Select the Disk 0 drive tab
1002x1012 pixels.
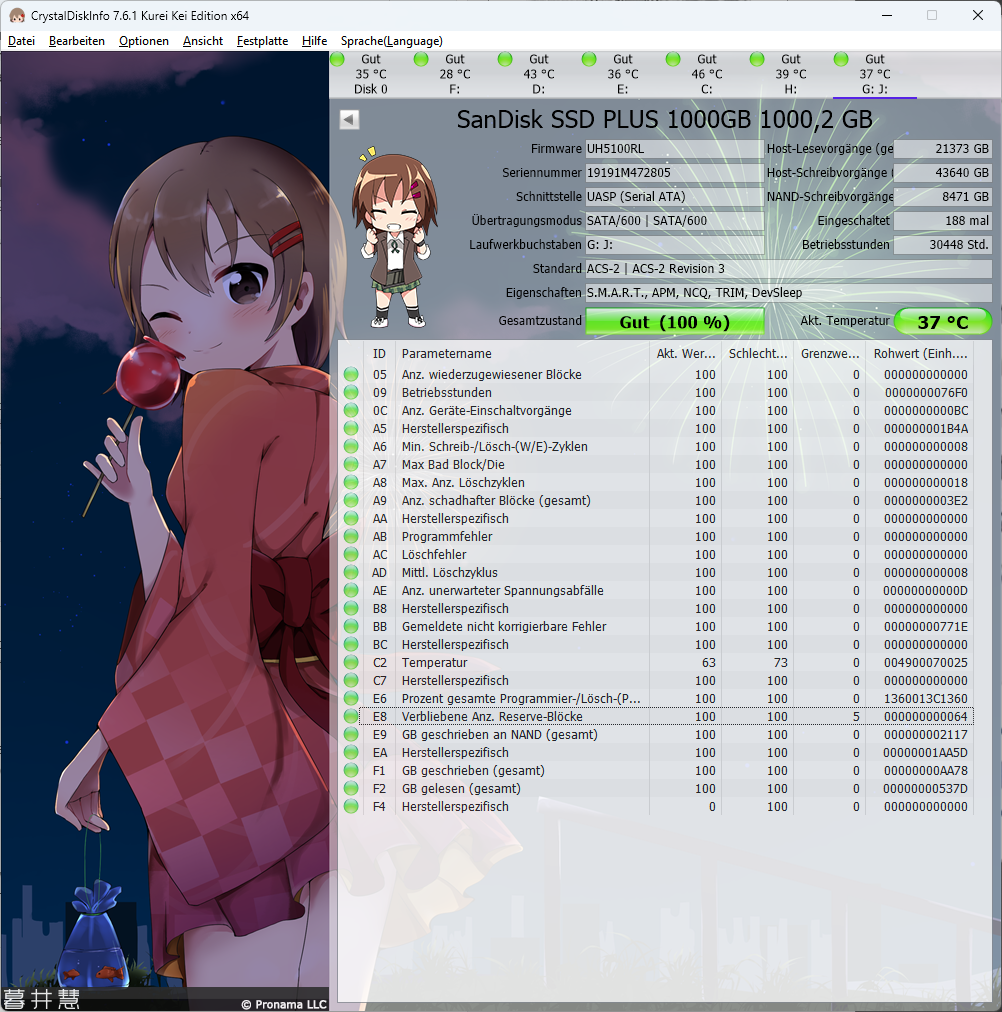click(x=371, y=74)
